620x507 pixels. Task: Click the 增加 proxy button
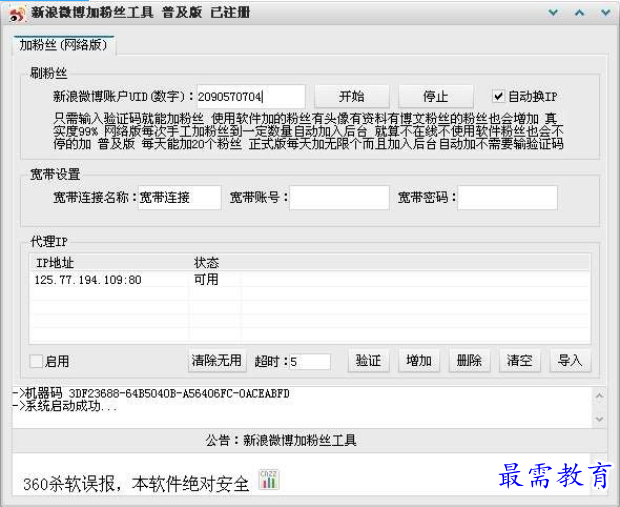point(419,360)
